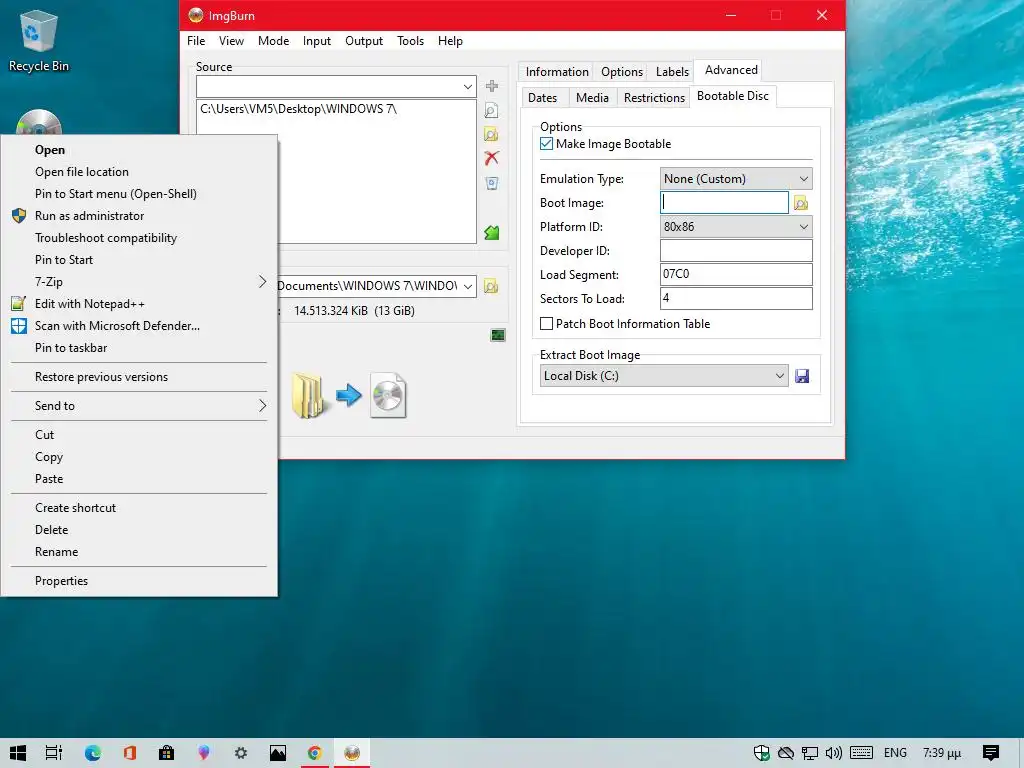Expand the 7-Zip submenu
Viewport: 1024px width, 768px height.
pyautogui.click(x=263, y=281)
